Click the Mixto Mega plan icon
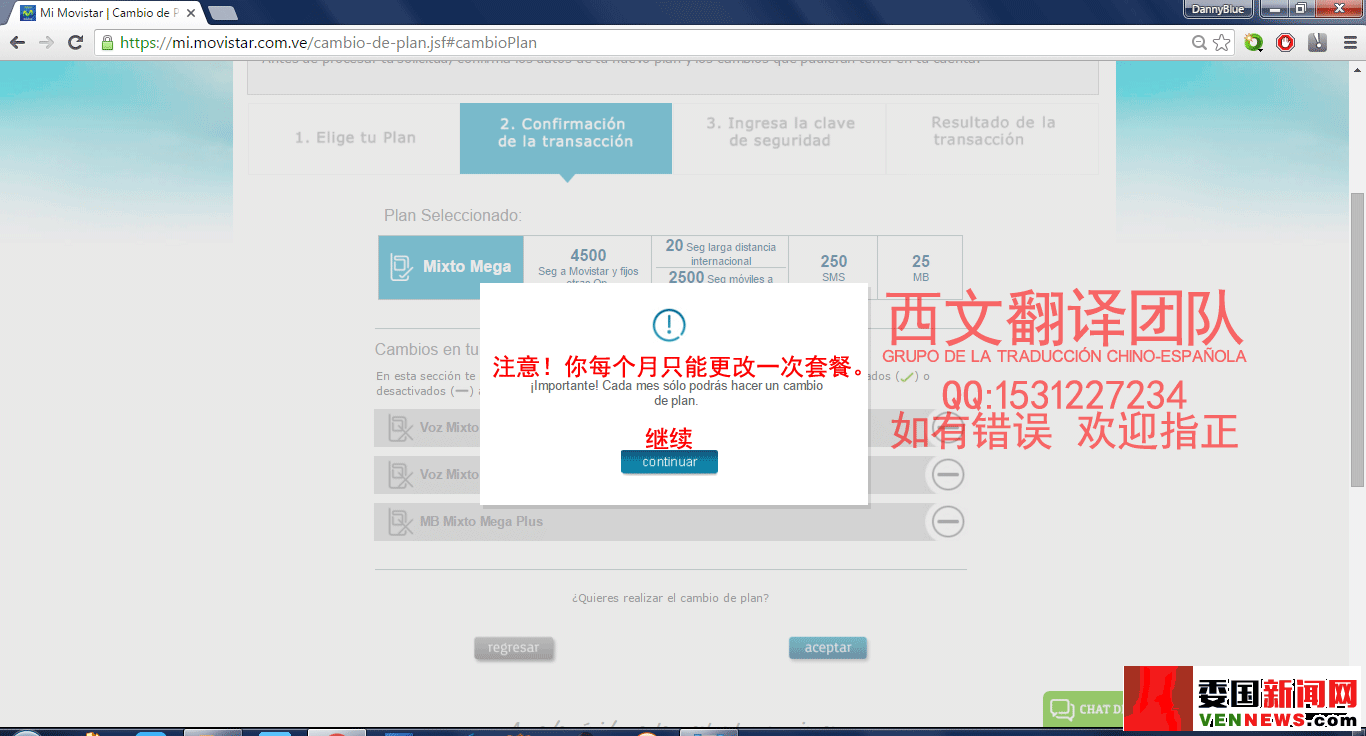 [x=401, y=267]
